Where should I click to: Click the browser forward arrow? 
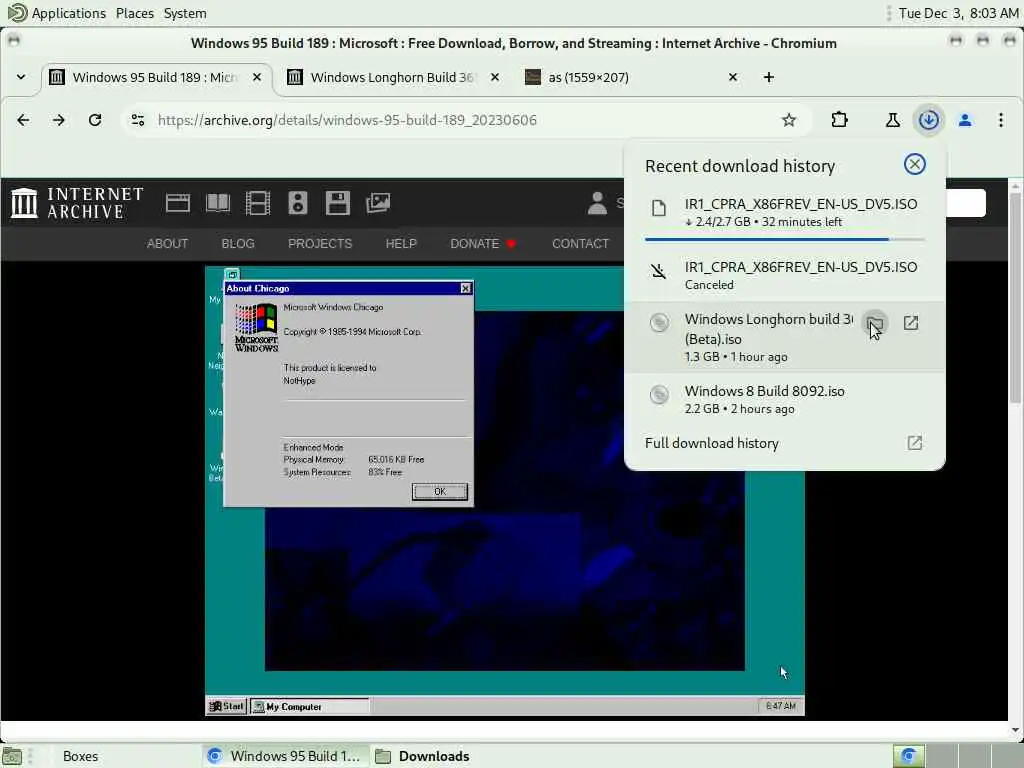tap(59, 120)
